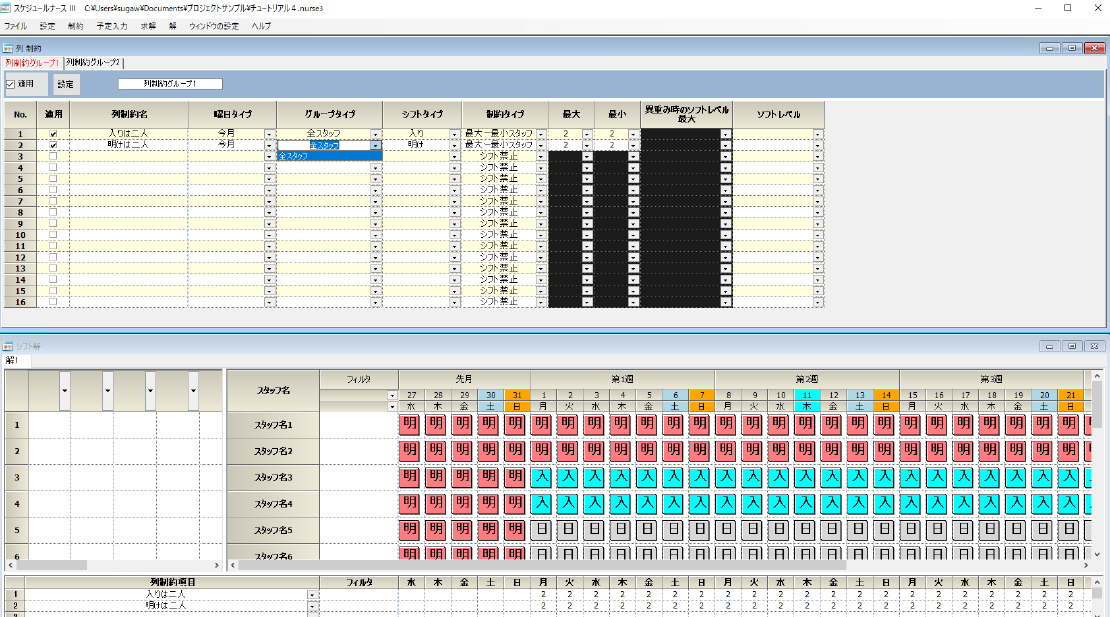Screen dimensions: 1110x617
Task: Open the ファイル menu
Action: pos(16,26)
